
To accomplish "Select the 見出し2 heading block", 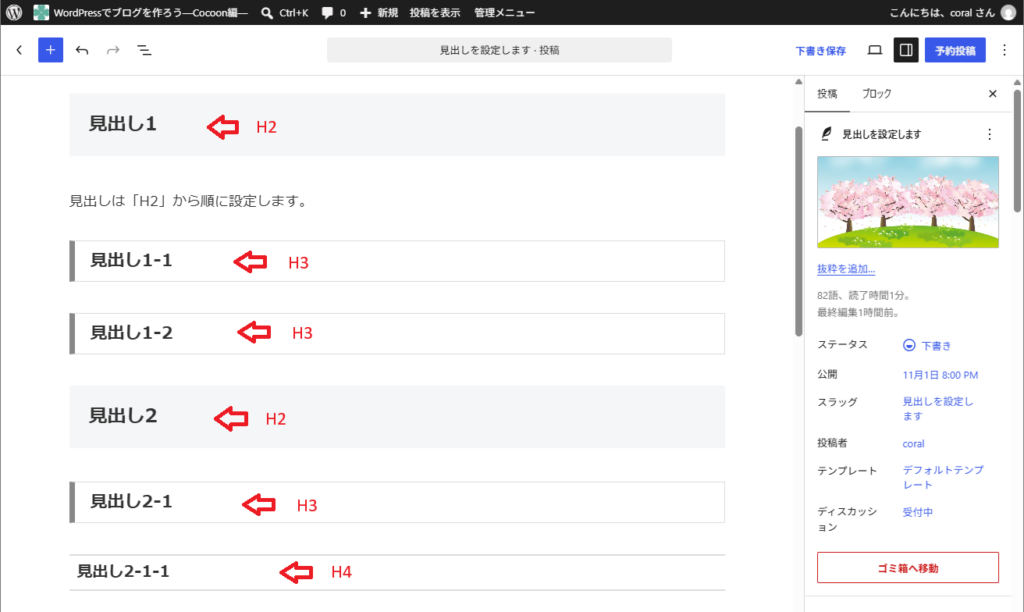I will [x=397, y=417].
